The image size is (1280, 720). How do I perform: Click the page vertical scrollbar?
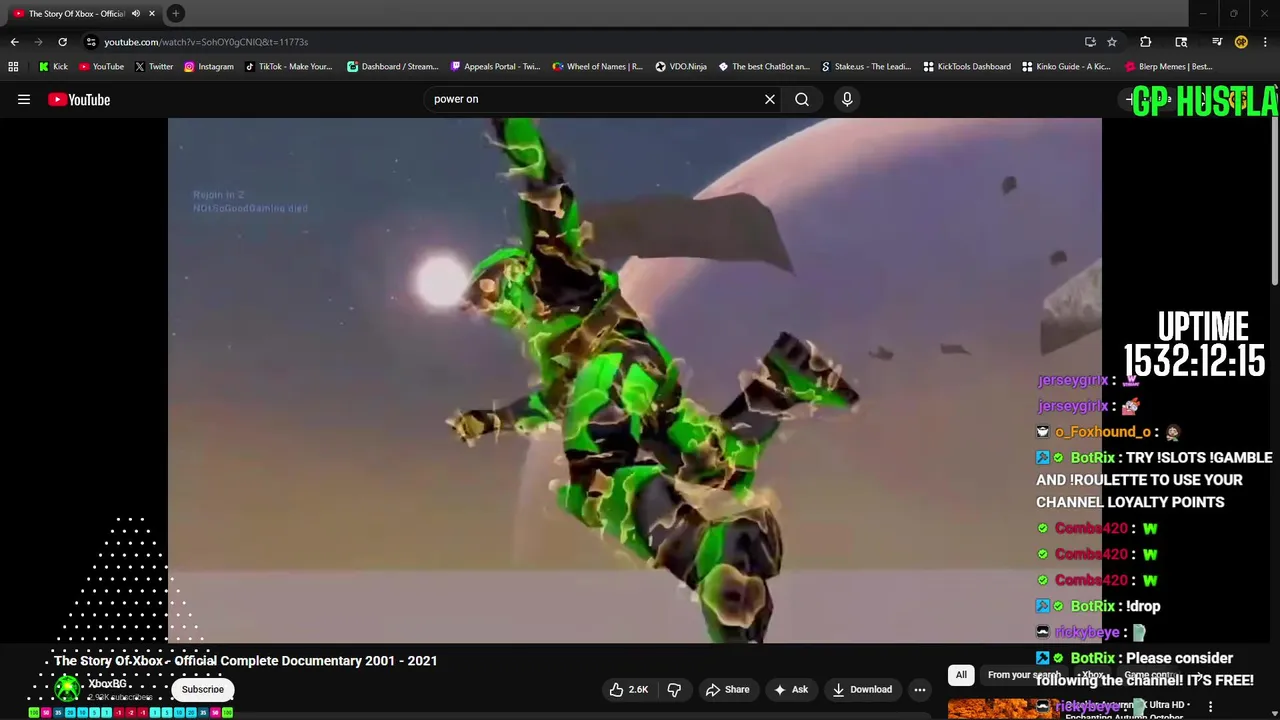click(x=1275, y=200)
